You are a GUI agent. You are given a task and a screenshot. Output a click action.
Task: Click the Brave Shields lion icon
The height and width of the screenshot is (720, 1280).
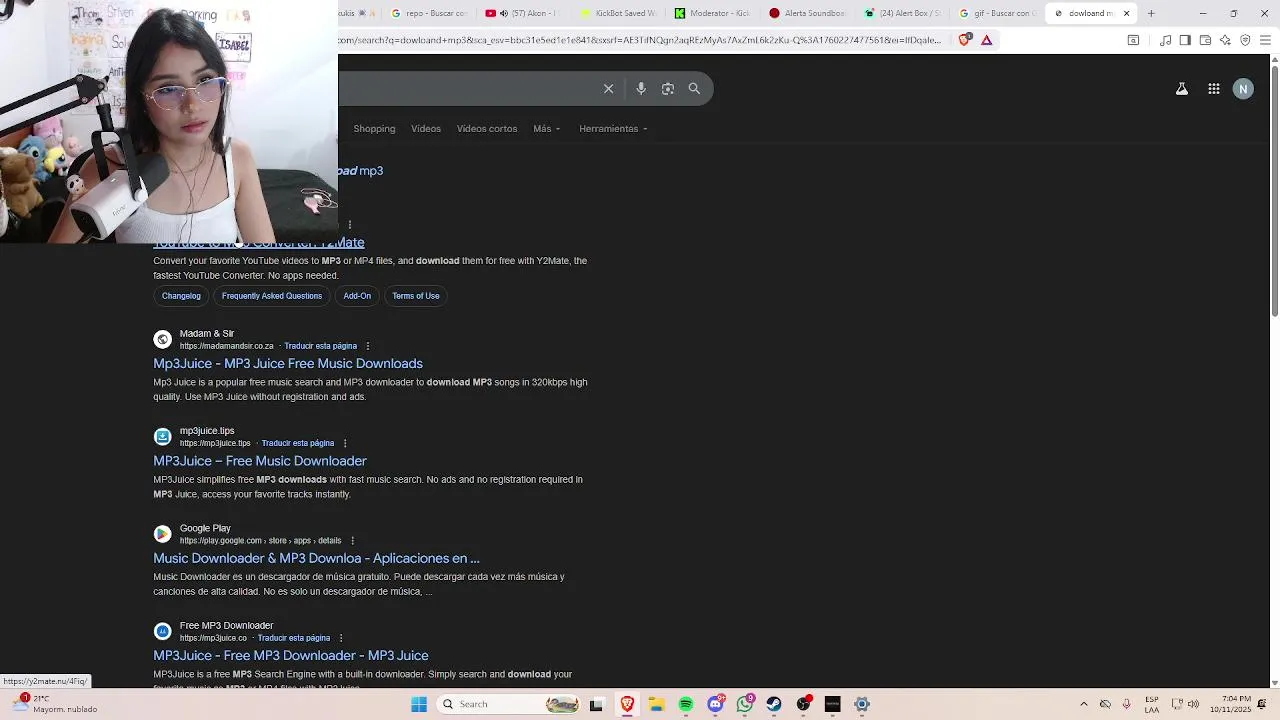coord(965,40)
